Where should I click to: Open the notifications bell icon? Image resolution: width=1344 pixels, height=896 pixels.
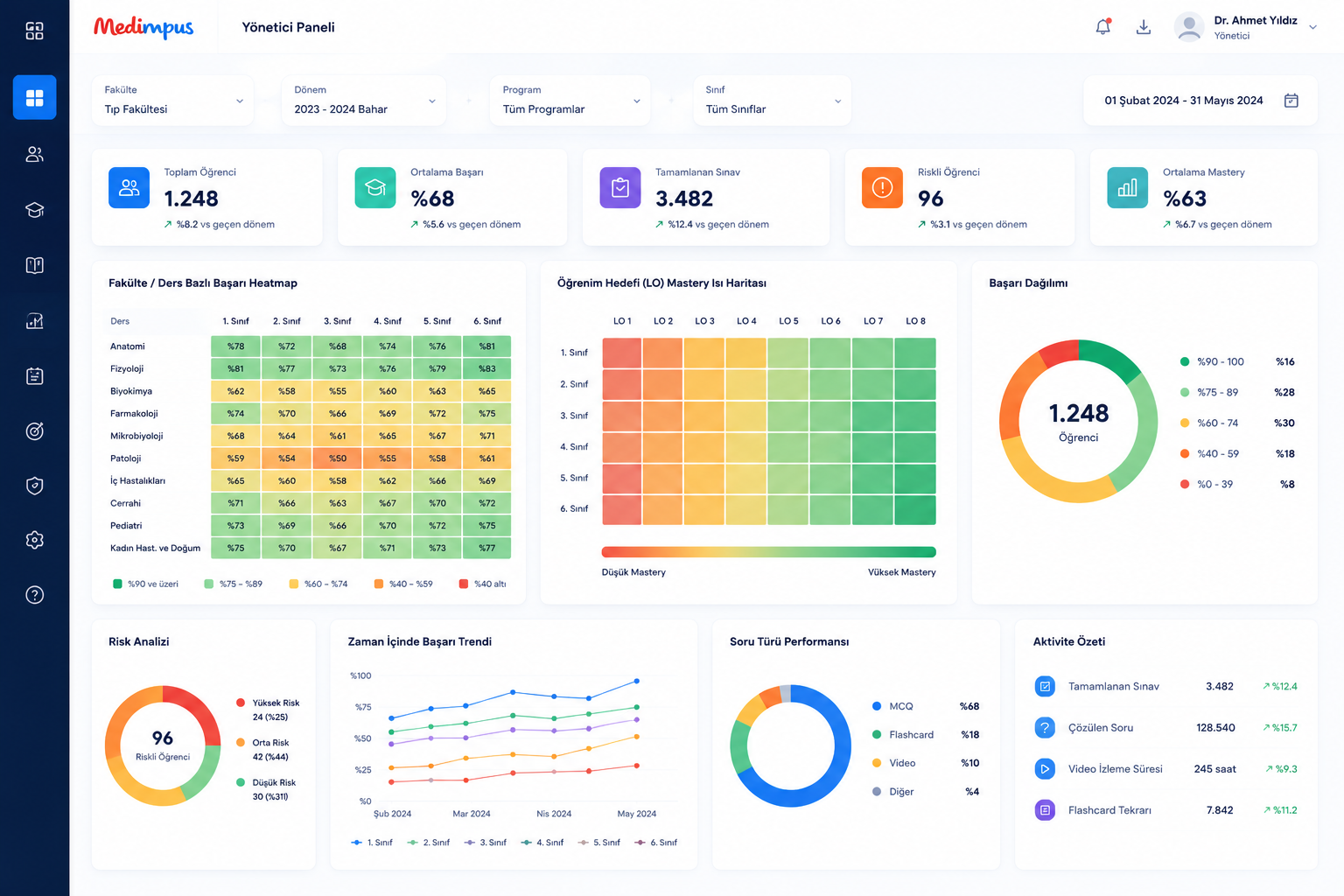pyautogui.click(x=1102, y=27)
